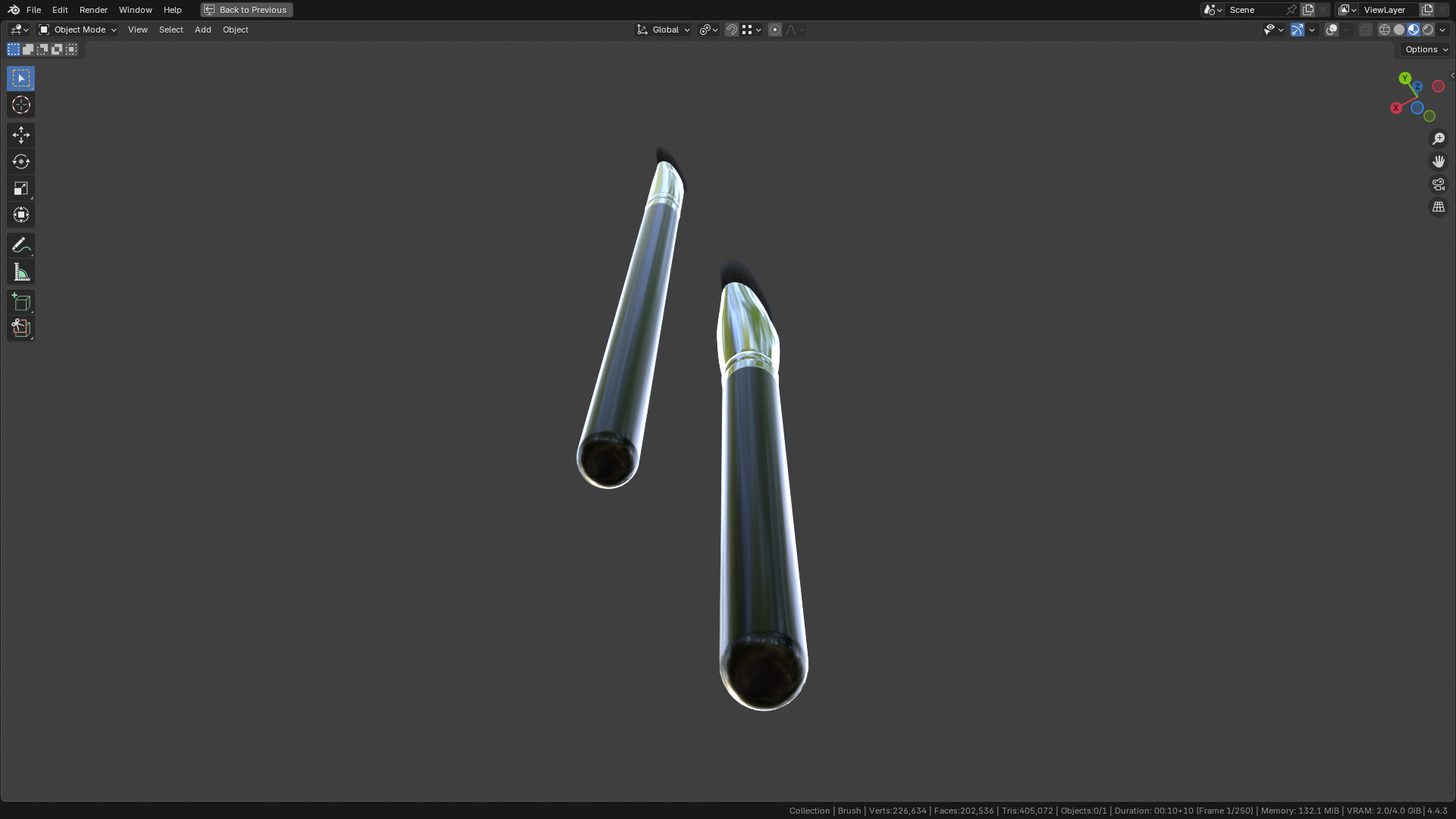Choose the Measure ruler tool

pos(20,271)
